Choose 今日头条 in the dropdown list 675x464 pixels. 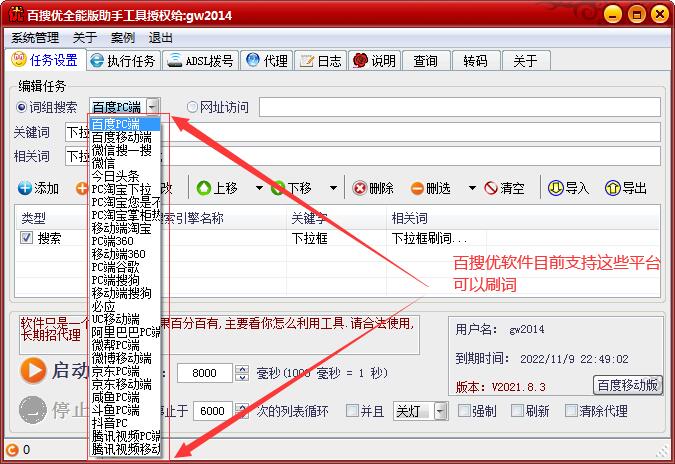[x=124, y=176]
